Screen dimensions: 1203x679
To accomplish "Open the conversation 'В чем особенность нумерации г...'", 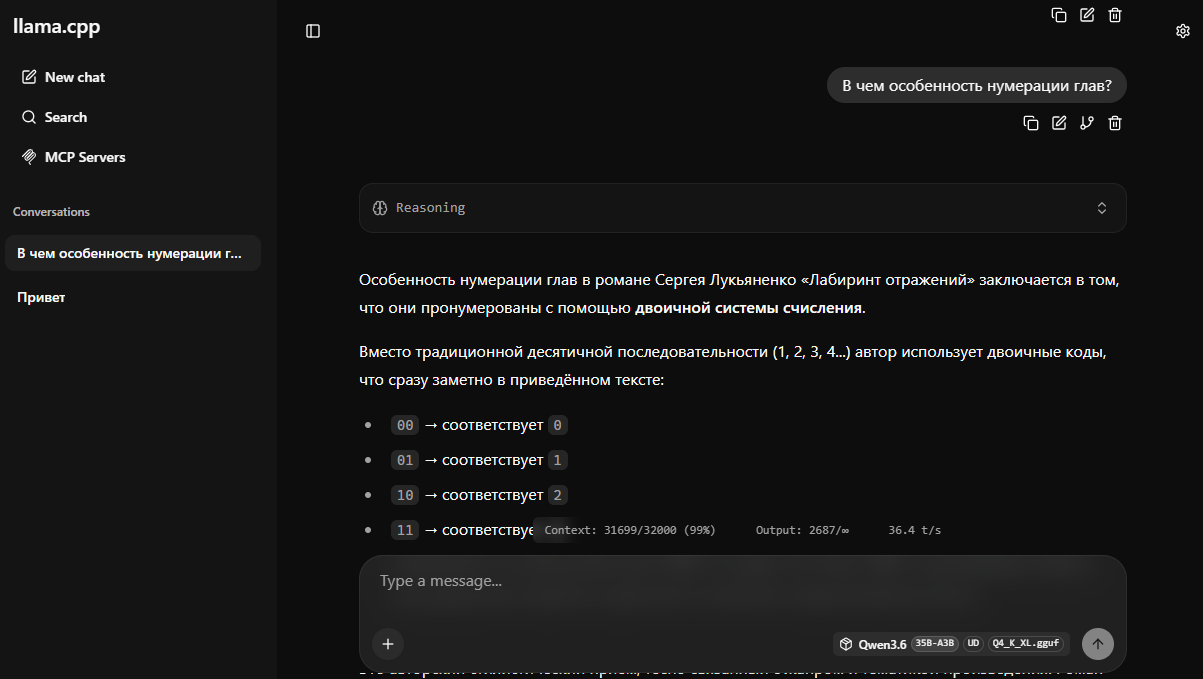I will pyautogui.click(x=133, y=253).
